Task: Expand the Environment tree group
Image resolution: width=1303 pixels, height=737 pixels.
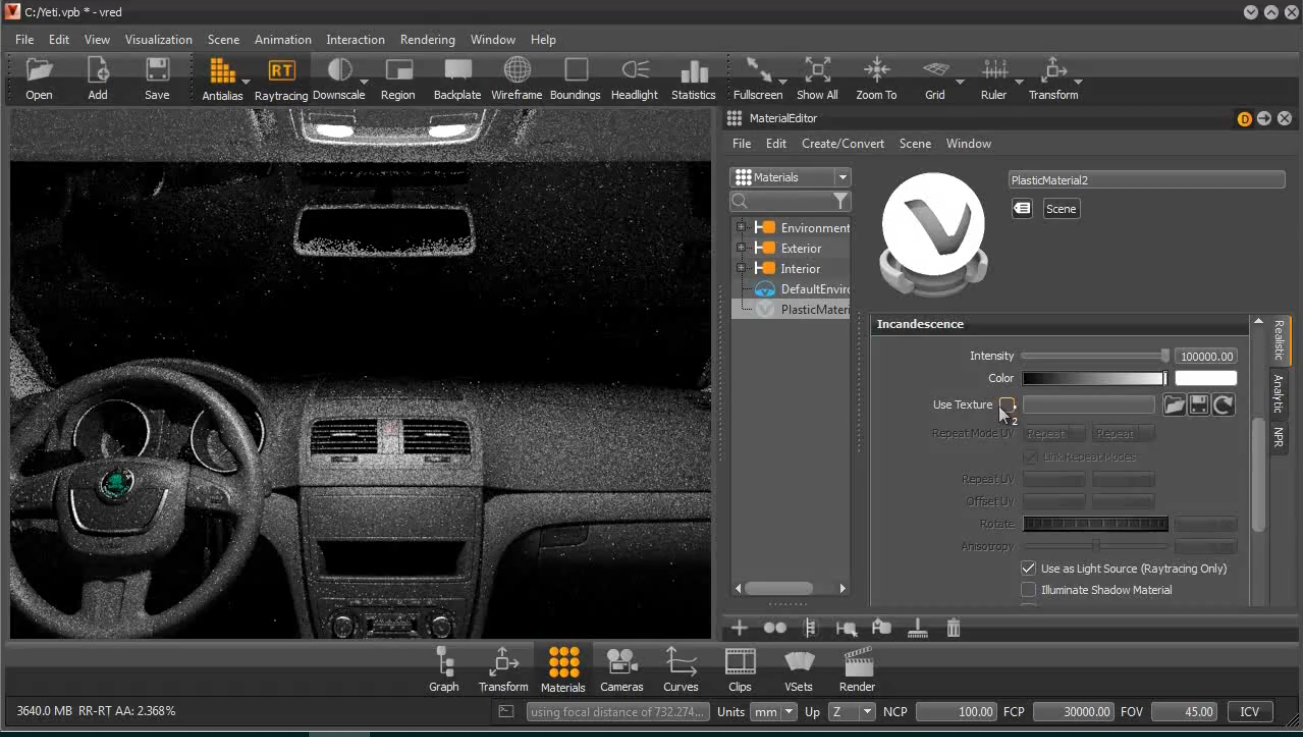Action: coord(741,228)
